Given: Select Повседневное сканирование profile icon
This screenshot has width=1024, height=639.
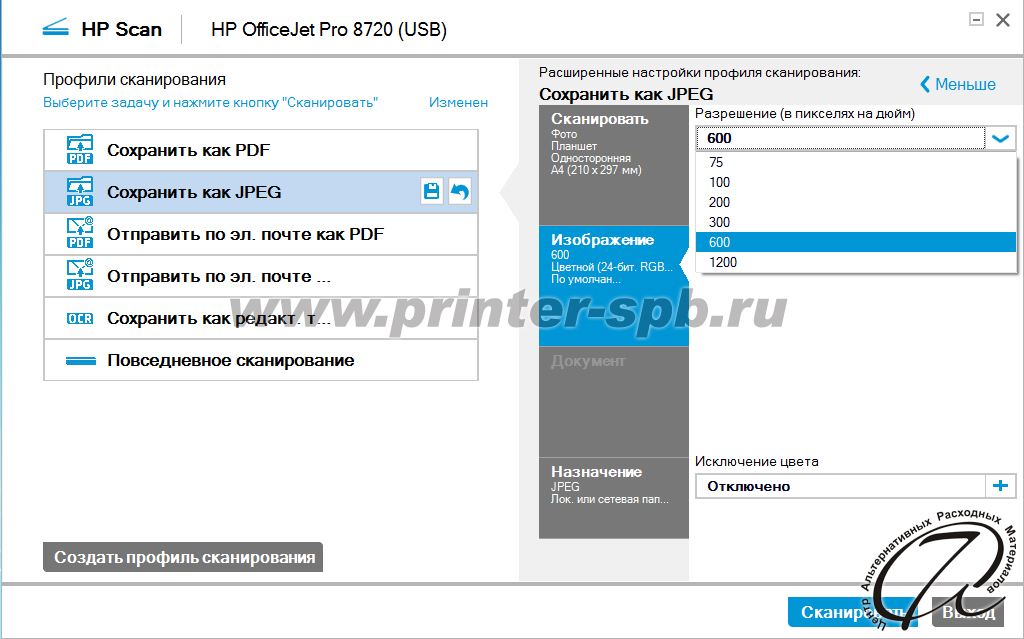Looking at the screenshot, I should (x=81, y=361).
